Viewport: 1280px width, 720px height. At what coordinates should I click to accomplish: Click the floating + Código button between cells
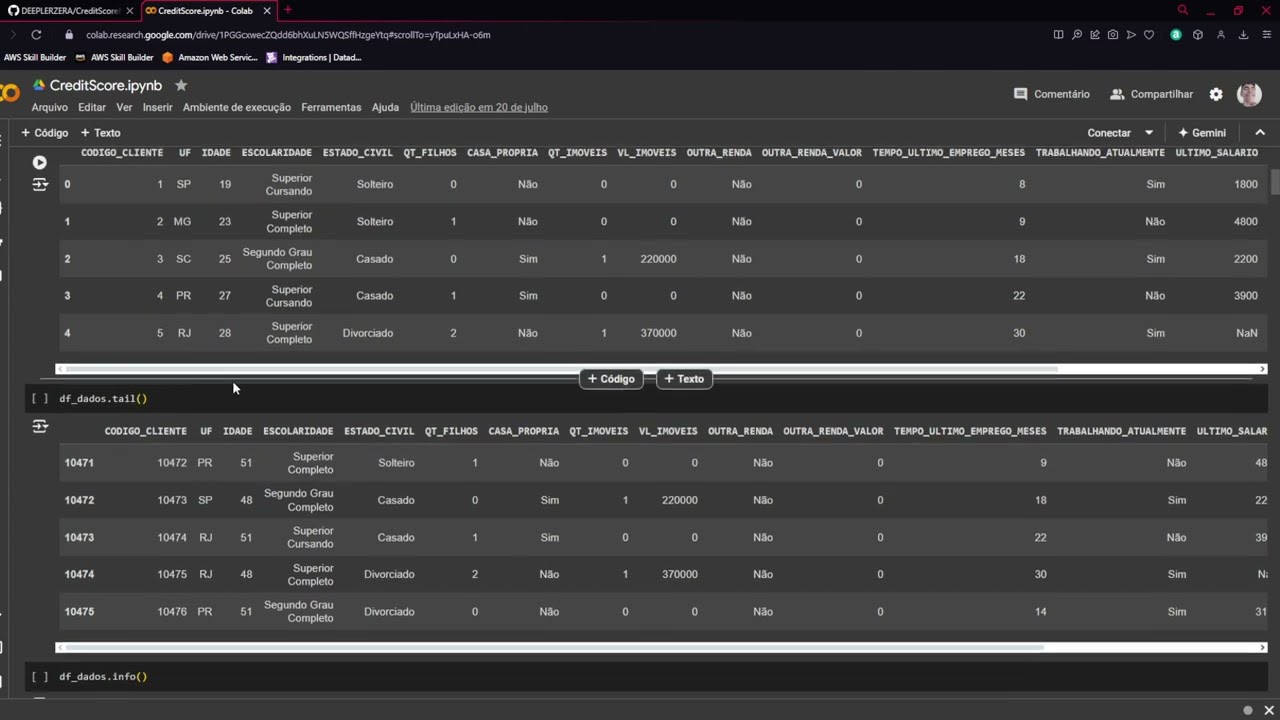pyautogui.click(x=611, y=379)
